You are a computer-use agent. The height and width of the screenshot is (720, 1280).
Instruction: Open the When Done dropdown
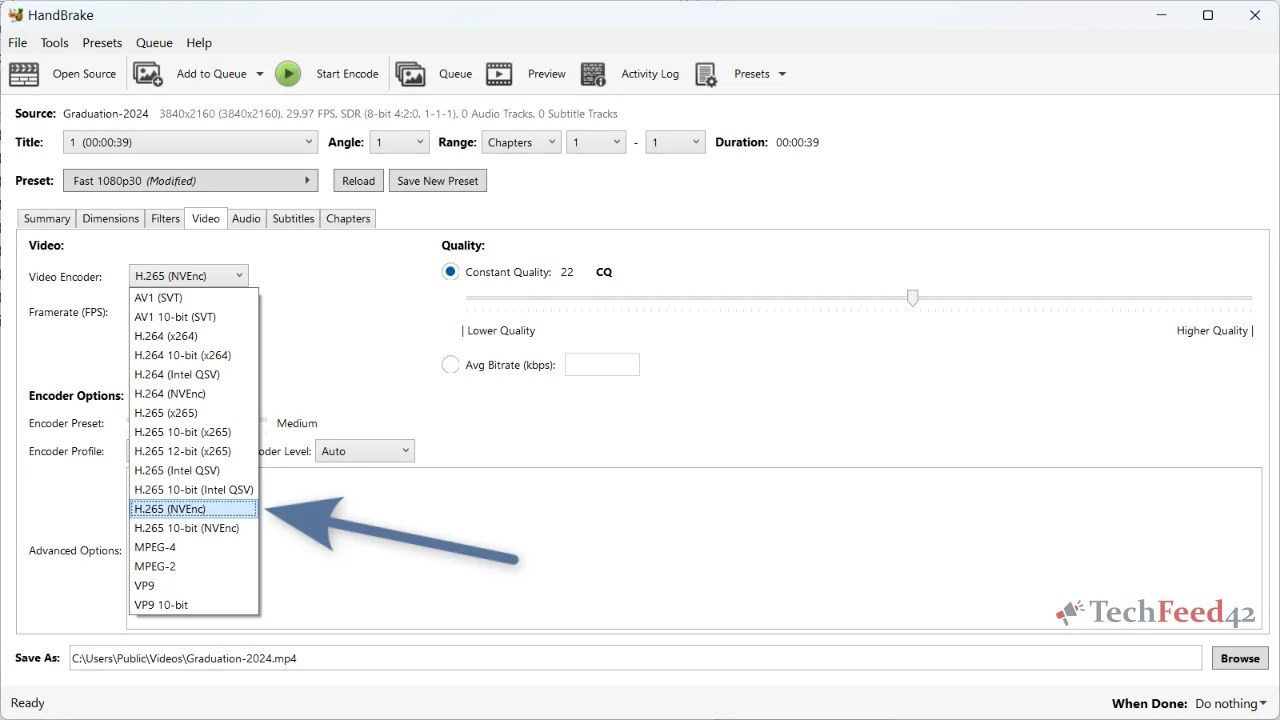pos(1231,703)
